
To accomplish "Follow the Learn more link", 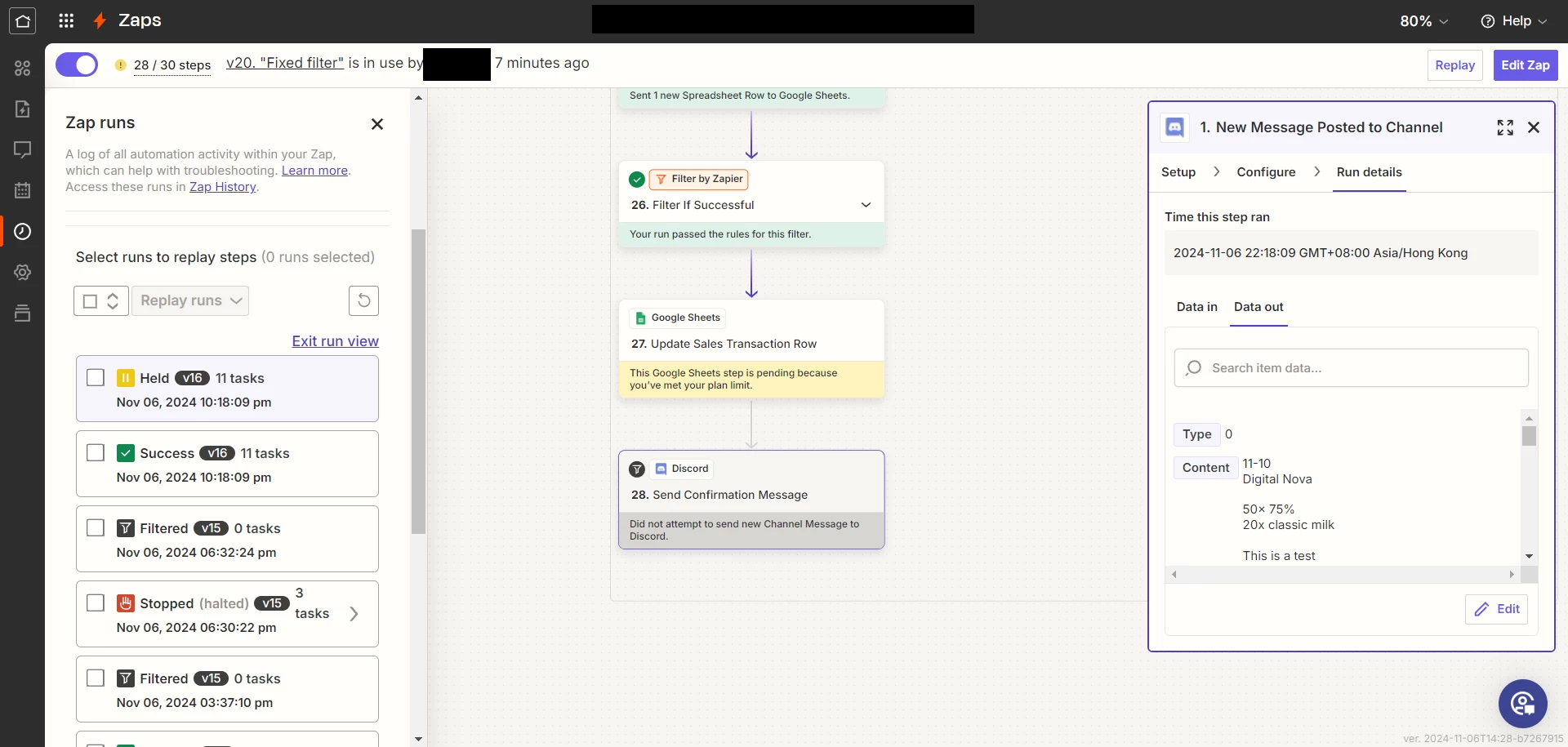I will coord(314,171).
